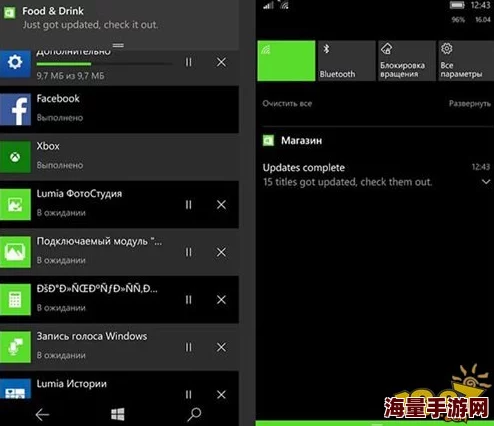Click the battery icon in status bar

click(457, 5)
